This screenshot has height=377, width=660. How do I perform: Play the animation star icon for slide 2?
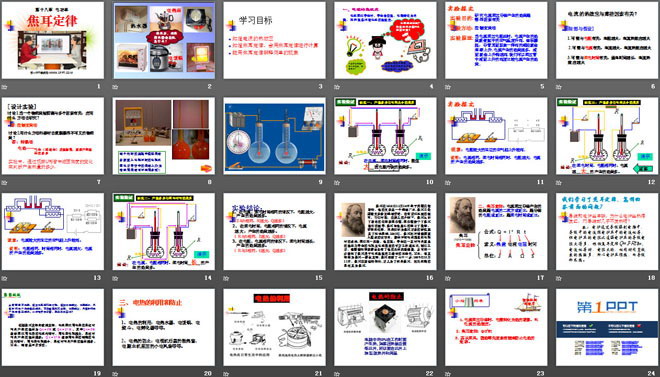(115, 87)
